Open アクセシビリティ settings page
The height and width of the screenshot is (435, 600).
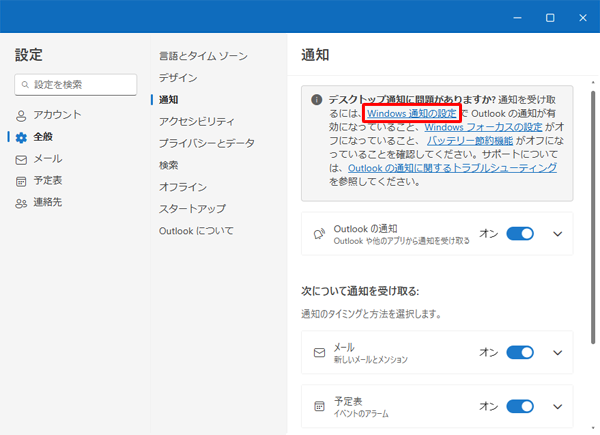click(x=197, y=122)
